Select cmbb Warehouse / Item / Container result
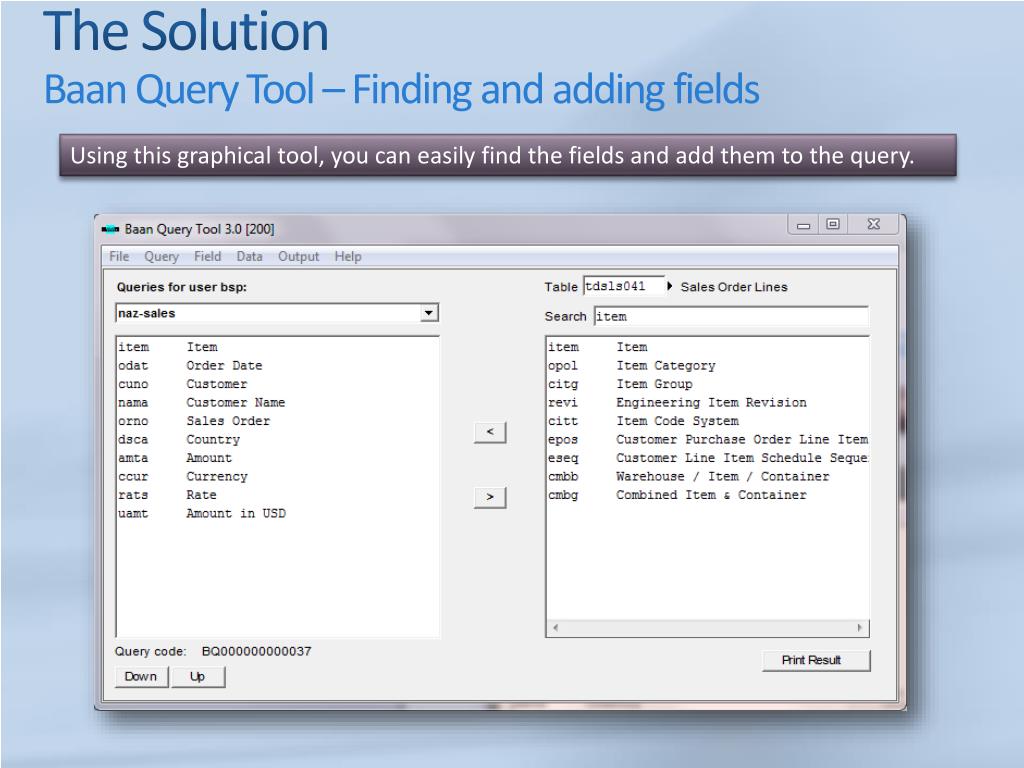 point(707,477)
